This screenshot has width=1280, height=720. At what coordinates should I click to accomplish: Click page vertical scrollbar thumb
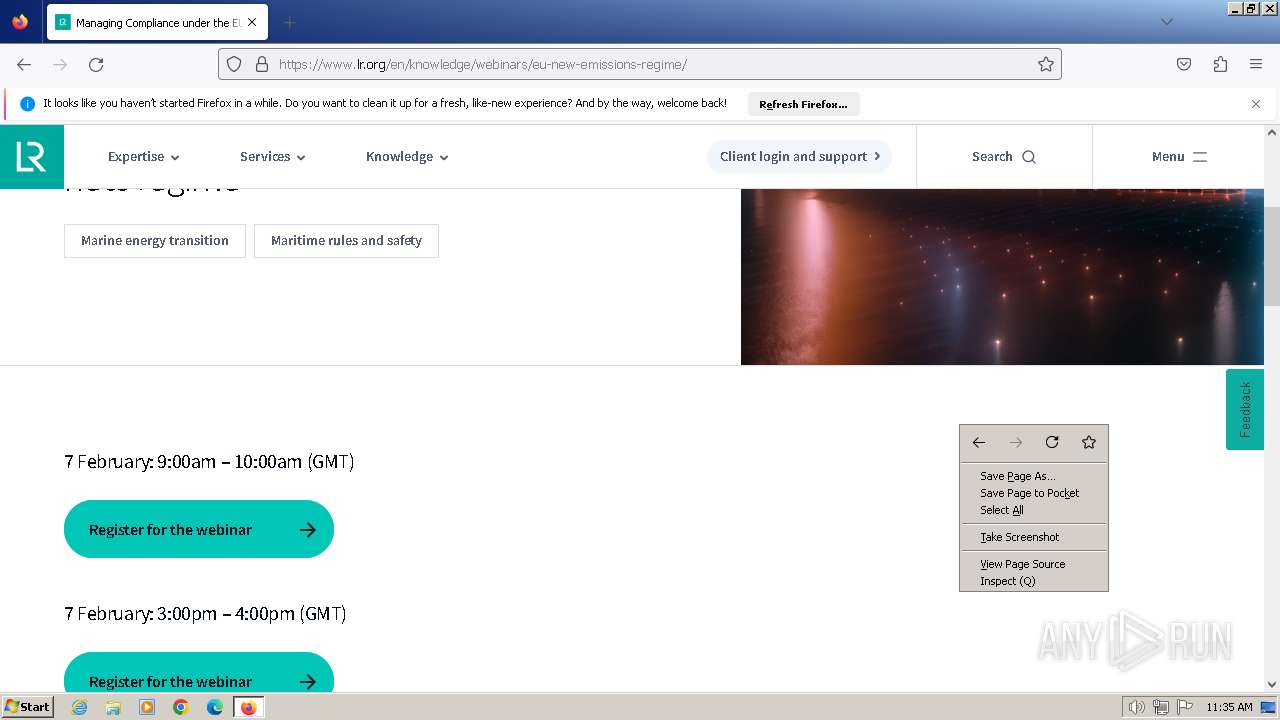click(x=1272, y=256)
